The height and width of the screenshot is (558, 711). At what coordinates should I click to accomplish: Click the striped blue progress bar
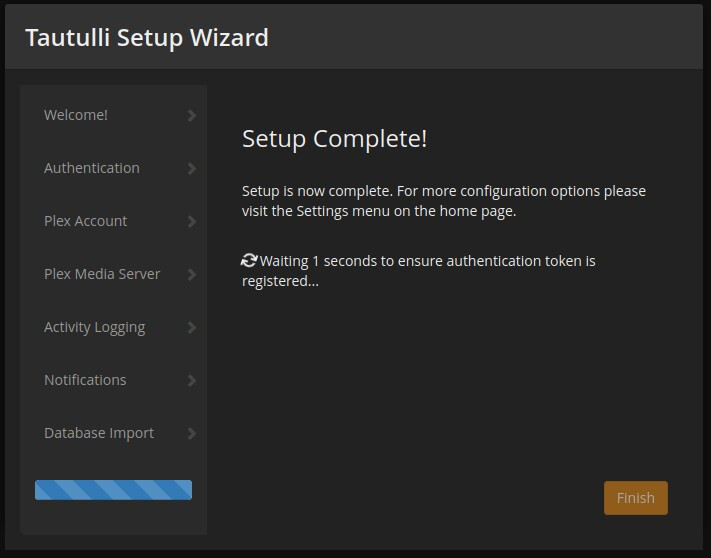click(x=113, y=490)
